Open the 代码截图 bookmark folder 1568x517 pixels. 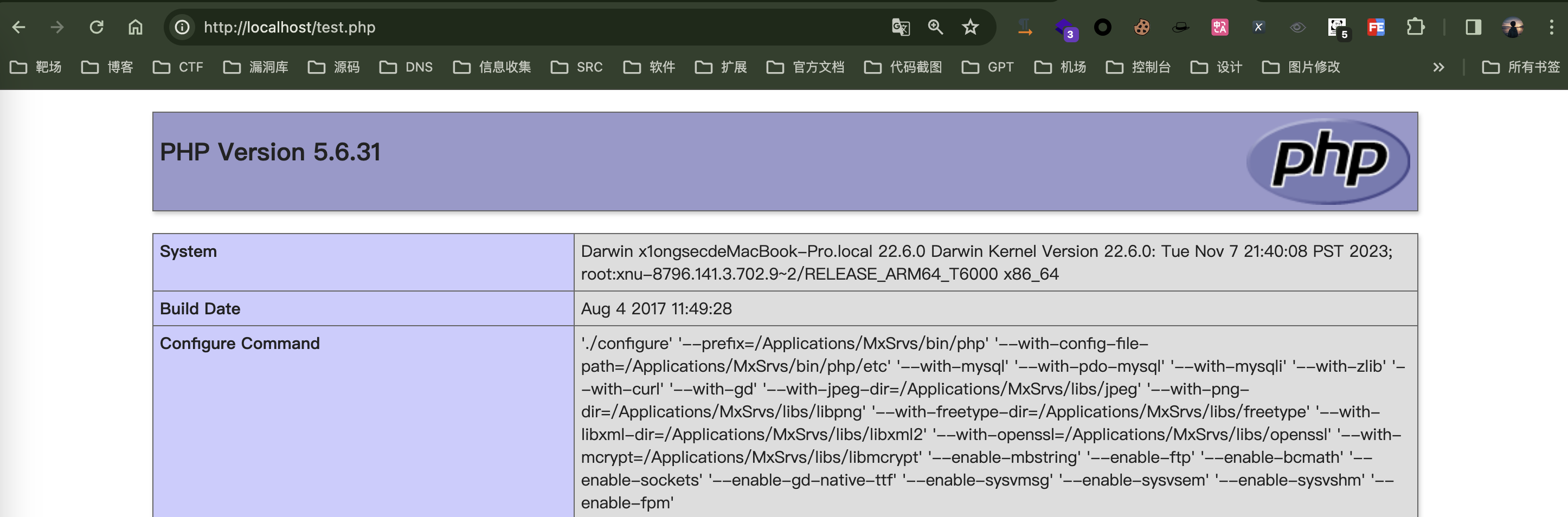coord(903,67)
